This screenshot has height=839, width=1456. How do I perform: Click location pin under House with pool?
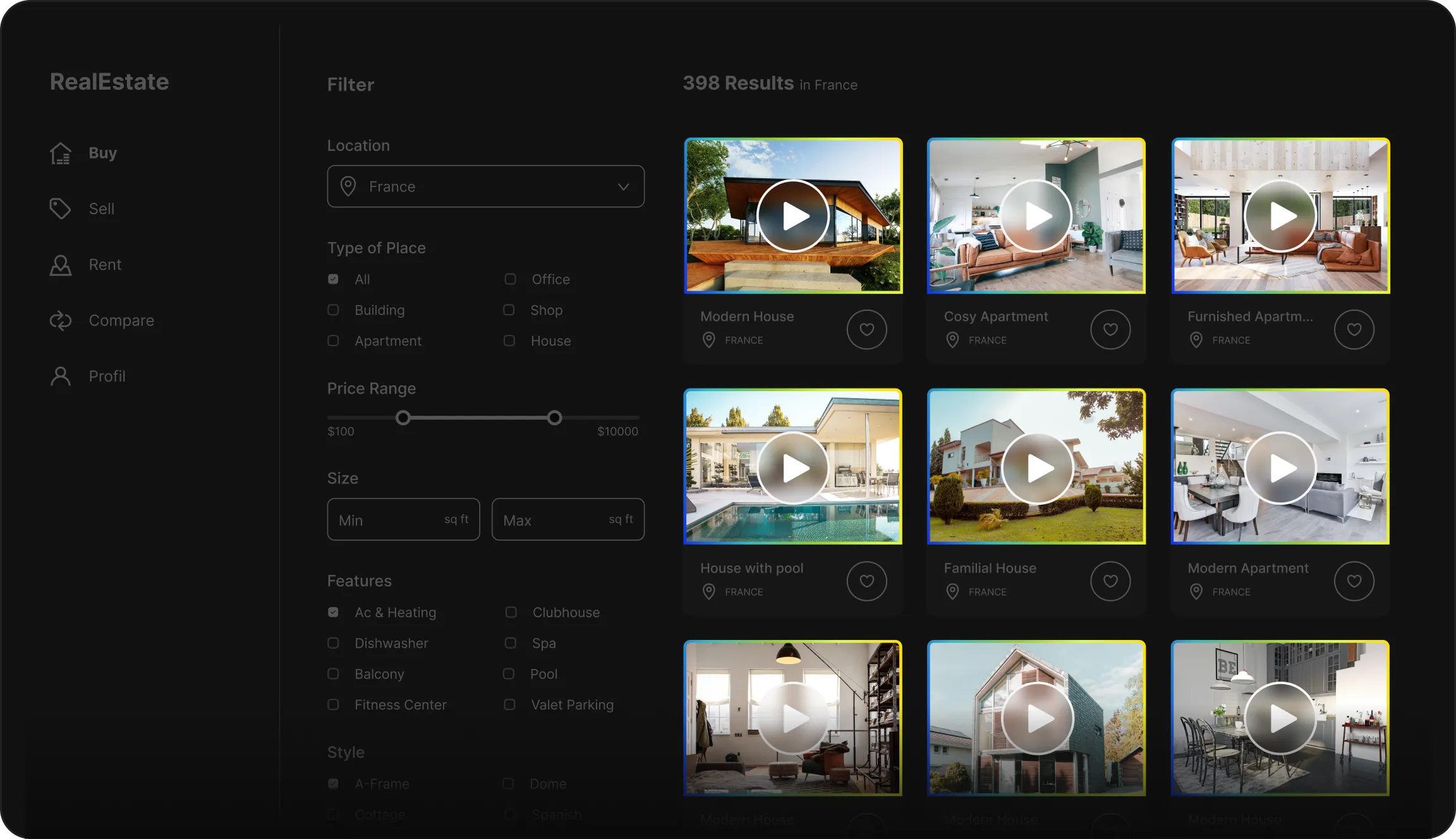coord(709,591)
